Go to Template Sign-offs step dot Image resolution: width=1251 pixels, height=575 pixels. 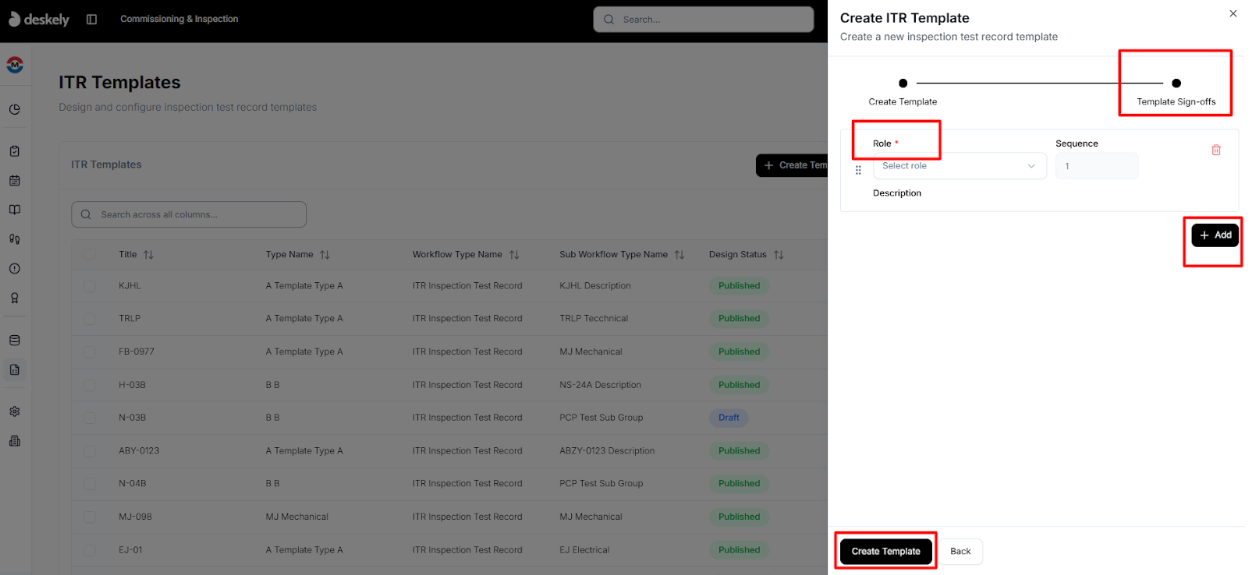[x=1176, y=84]
